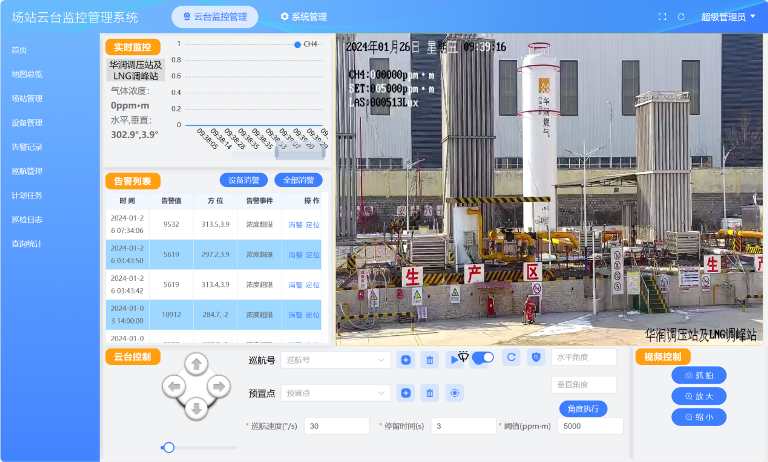Click the fullscreen icon in the header
The height and width of the screenshot is (462, 768).
662,17
